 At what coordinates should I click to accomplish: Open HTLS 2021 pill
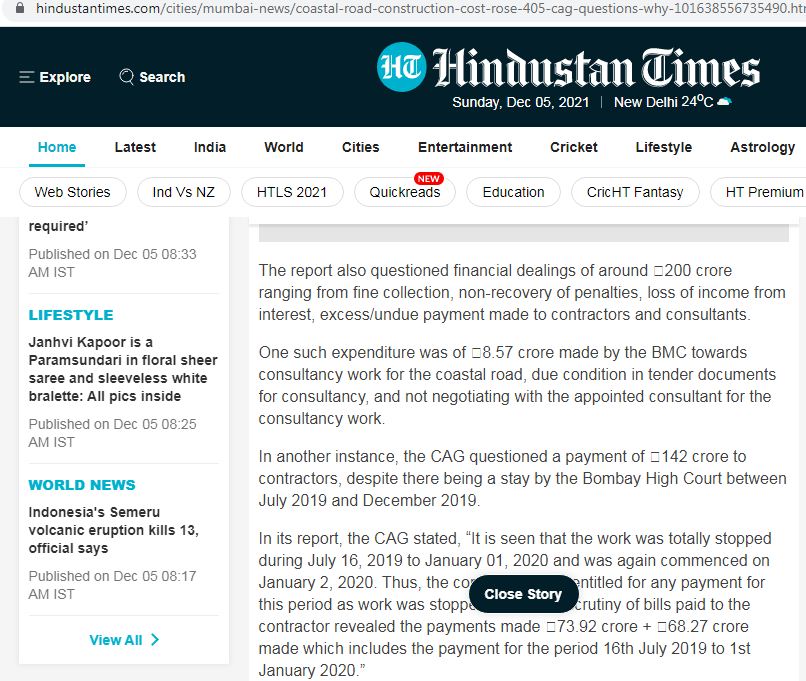coord(292,192)
